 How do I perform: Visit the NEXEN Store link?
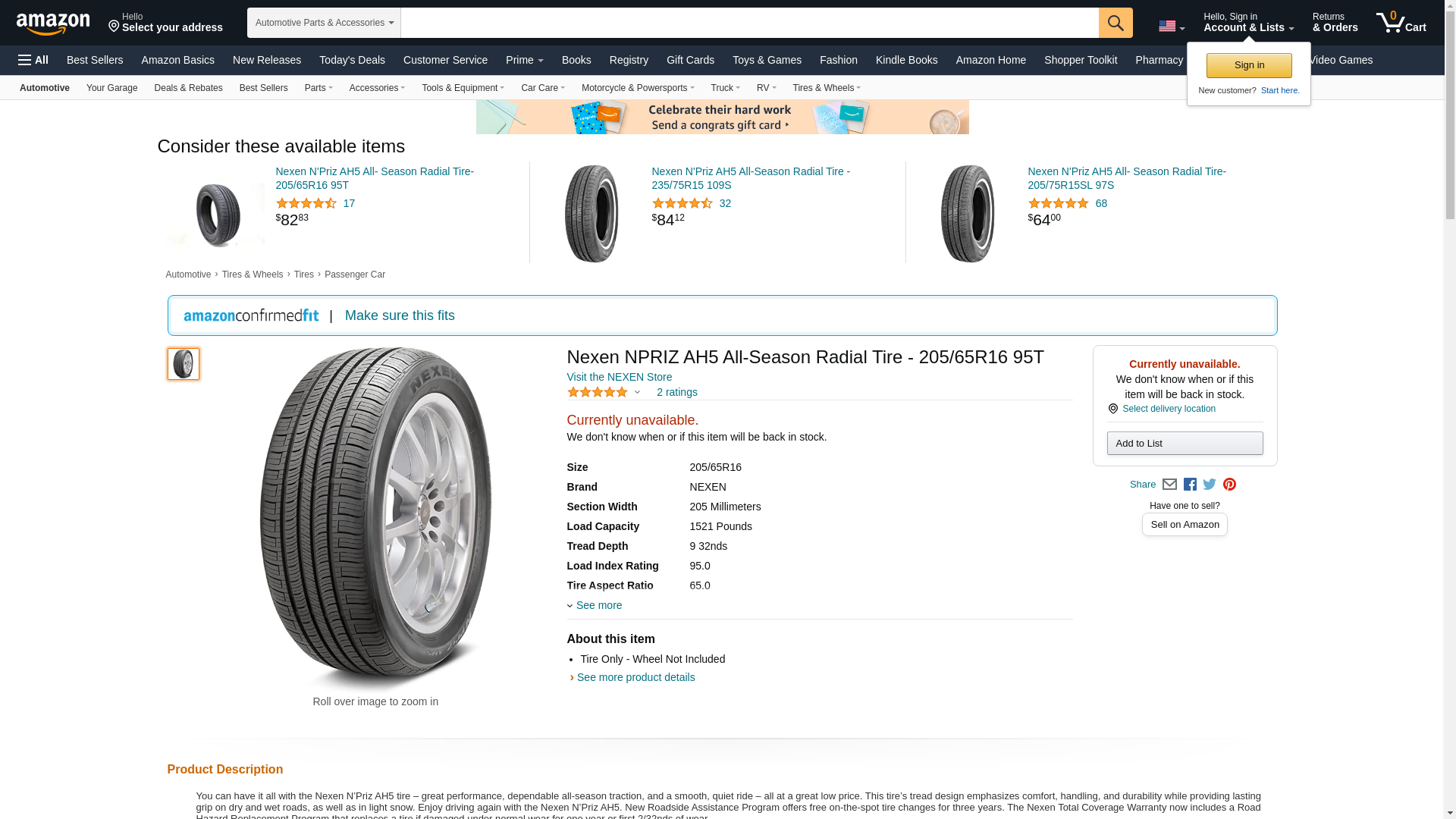click(x=619, y=377)
